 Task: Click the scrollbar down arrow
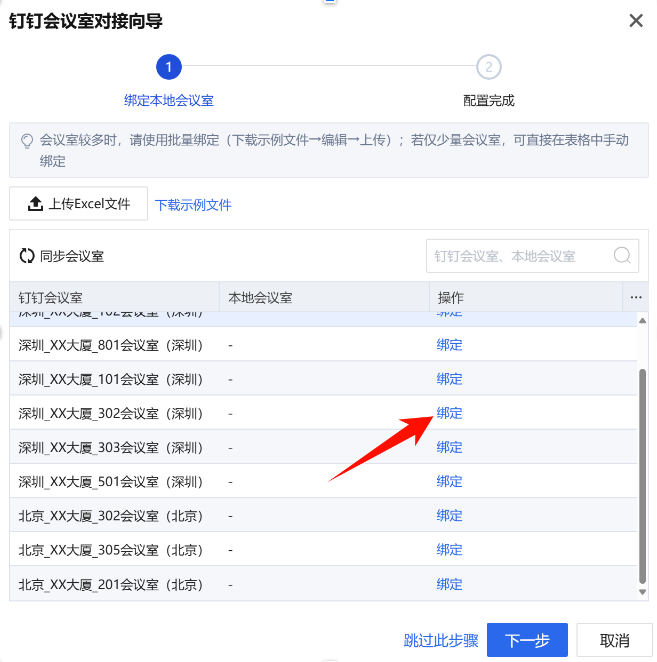(642, 593)
